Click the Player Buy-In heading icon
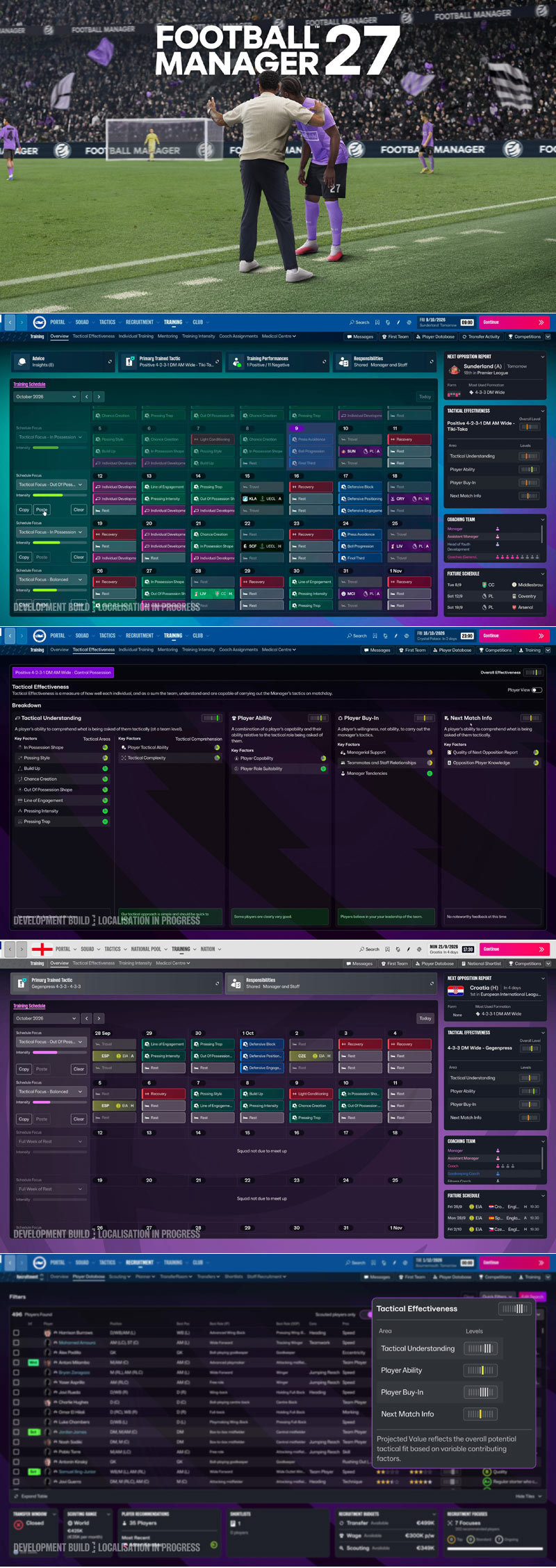556x1568 pixels. click(341, 718)
